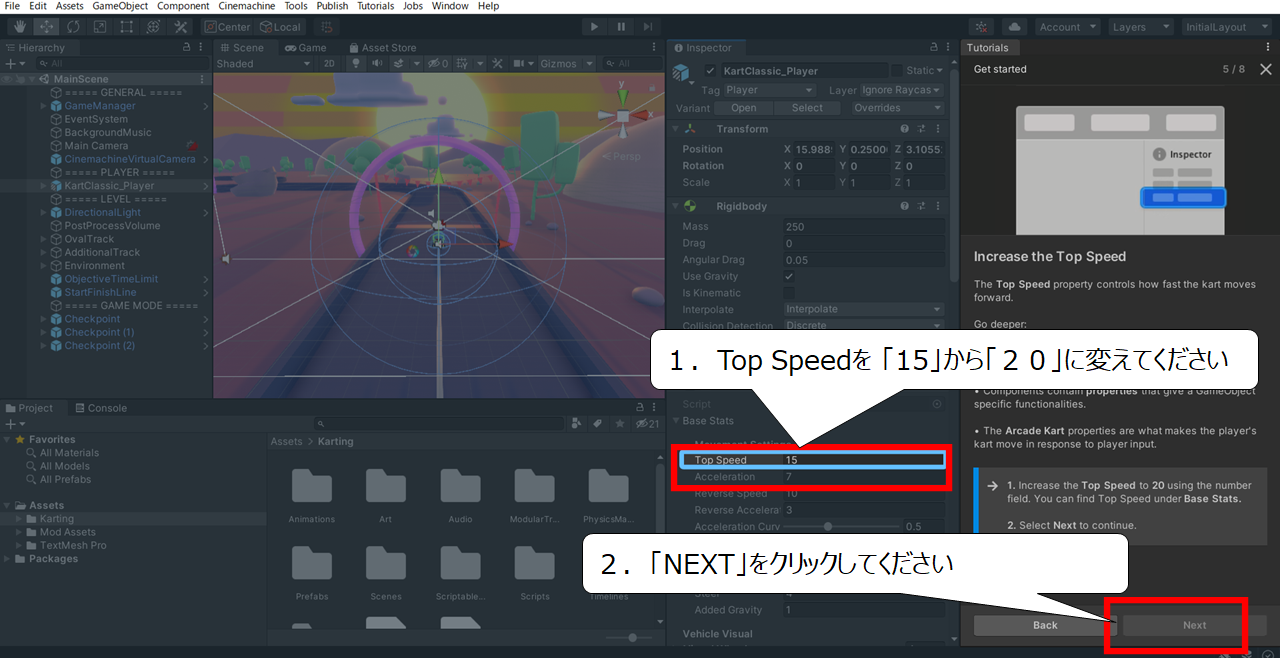Click the Play button
Image resolution: width=1280 pixels, height=658 pixels.
coord(595,27)
